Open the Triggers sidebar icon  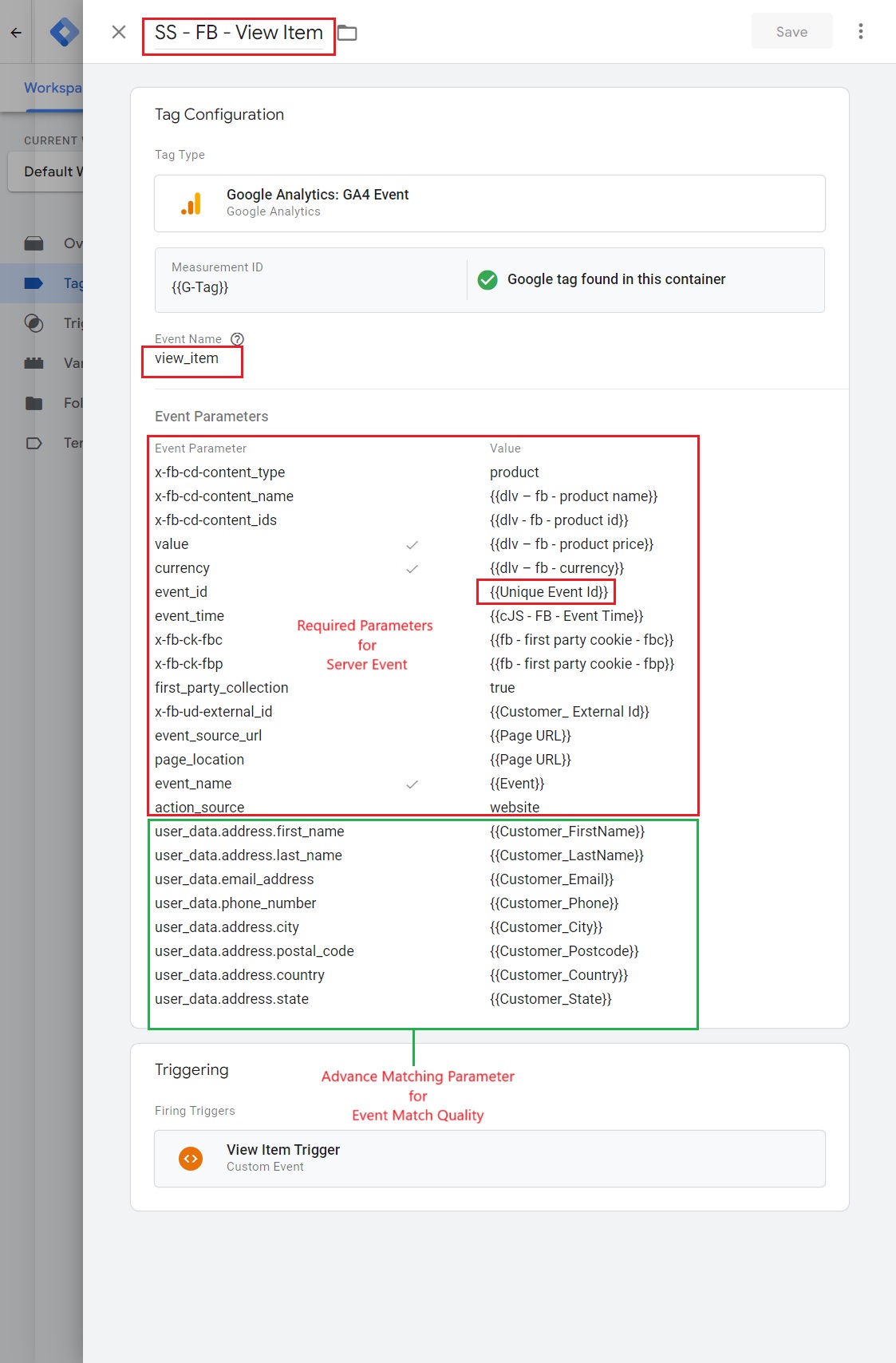tap(34, 323)
